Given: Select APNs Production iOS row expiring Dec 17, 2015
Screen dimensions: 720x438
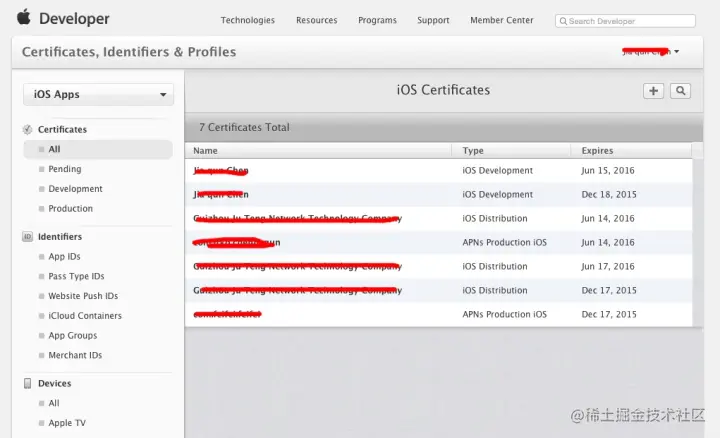Looking at the screenshot, I should coord(439,314).
